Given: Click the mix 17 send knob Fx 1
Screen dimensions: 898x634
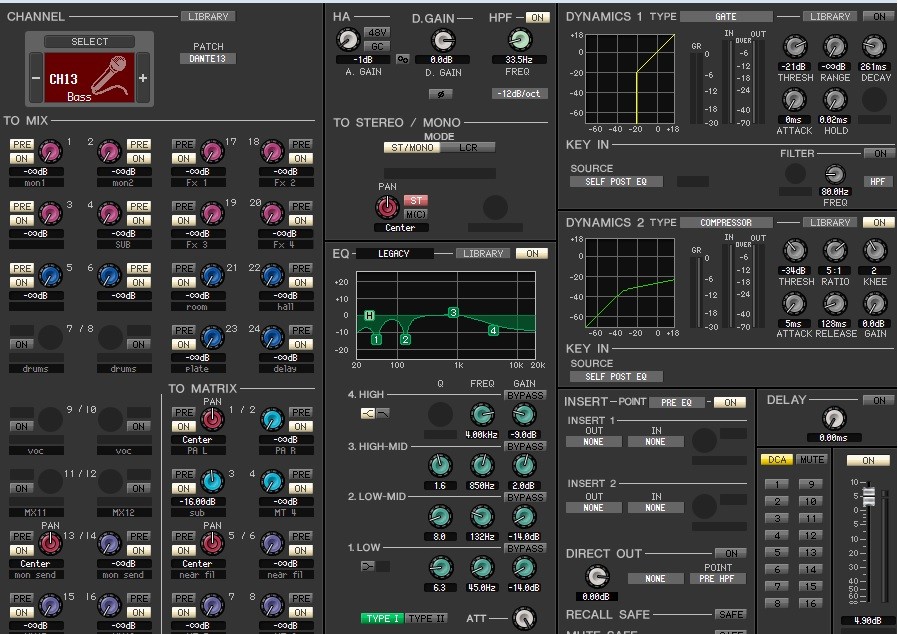Looking at the screenshot, I should (212, 152).
